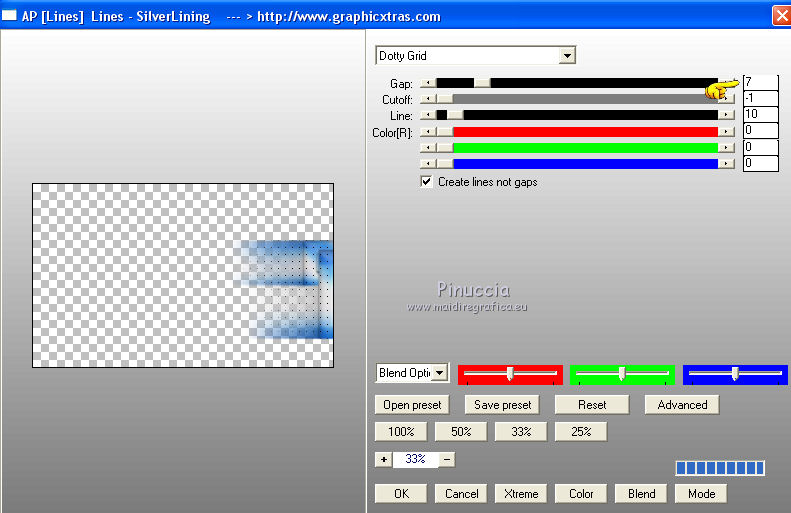Click the Cancel button
Viewport: 791px width, 513px height.
(x=461, y=494)
